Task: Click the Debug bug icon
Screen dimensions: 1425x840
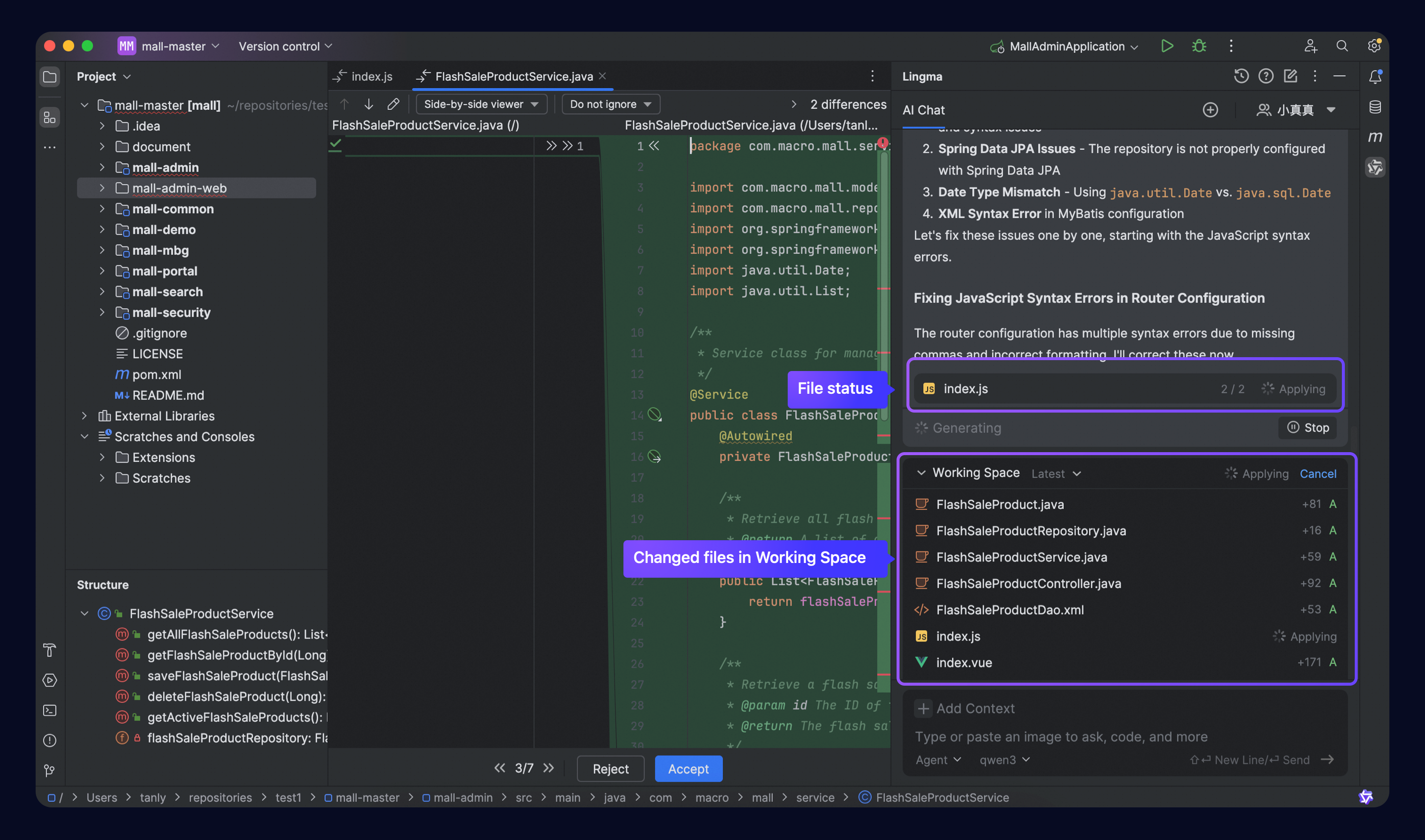Action: (1198, 46)
